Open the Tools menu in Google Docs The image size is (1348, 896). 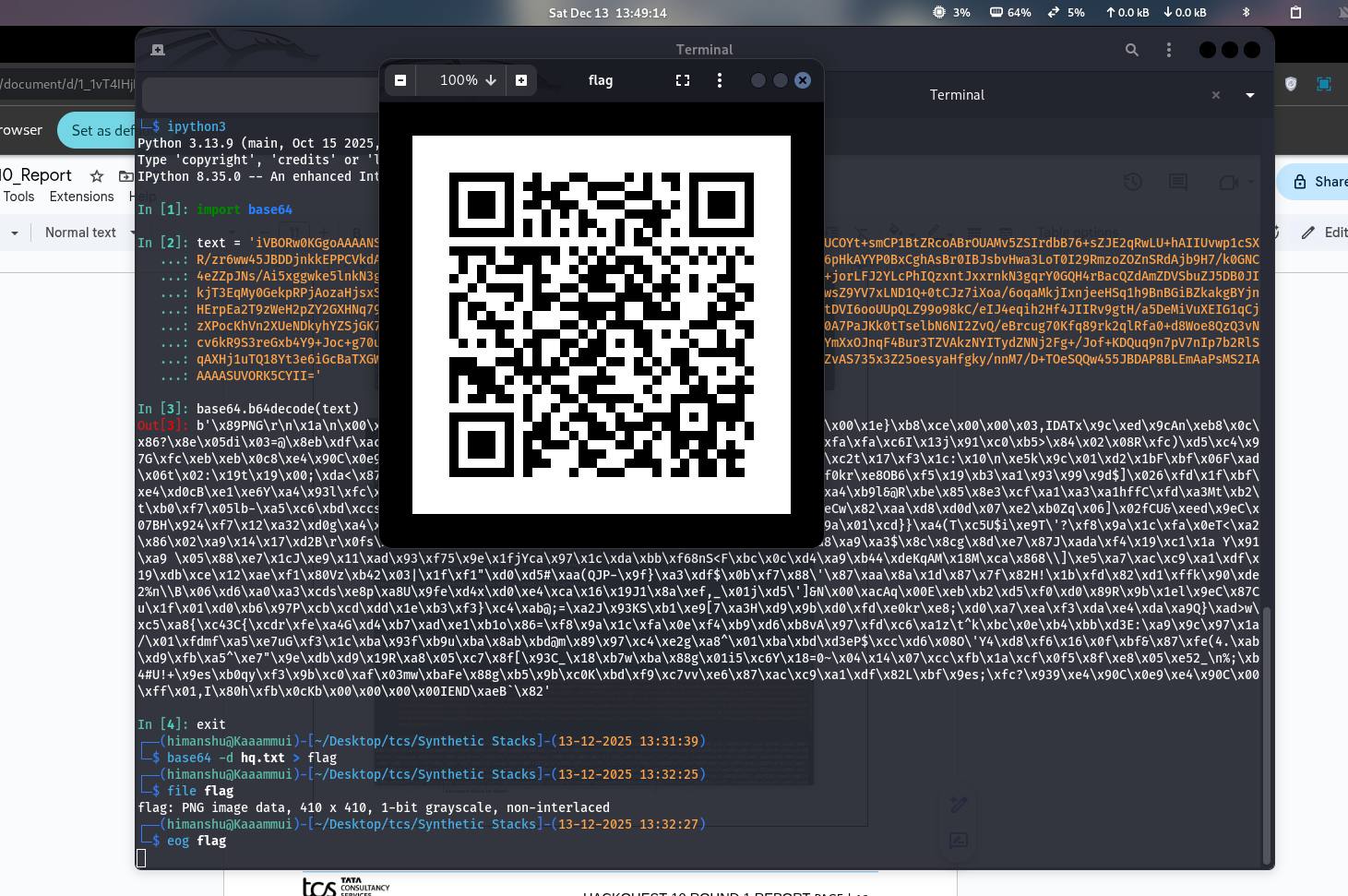coord(18,197)
